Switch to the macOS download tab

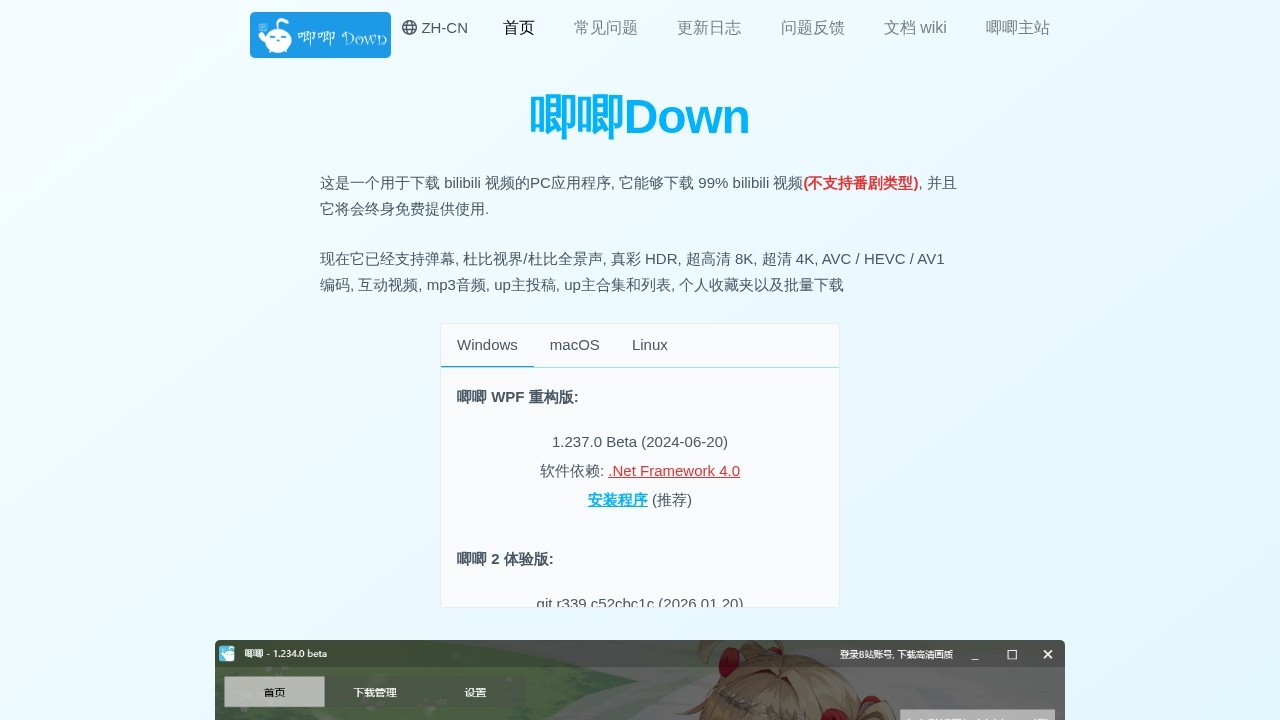[x=574, y=345]
